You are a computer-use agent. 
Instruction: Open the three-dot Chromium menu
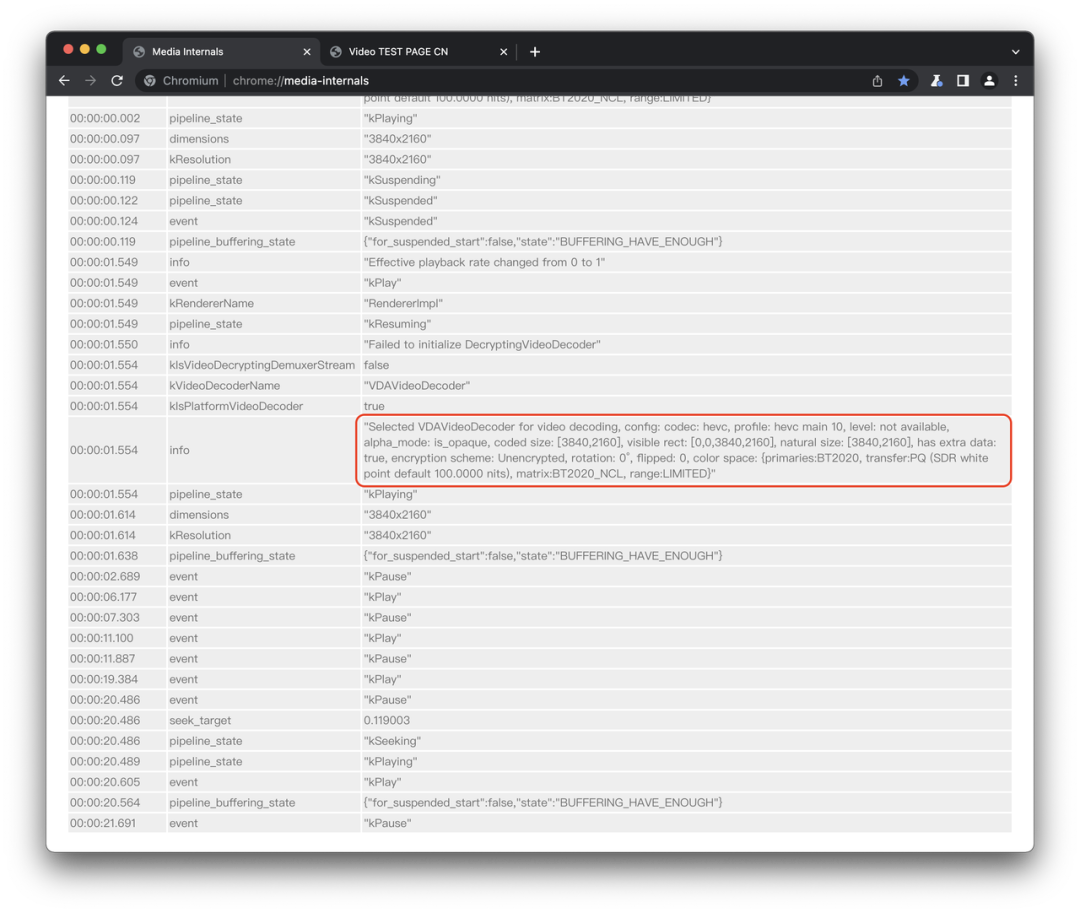(x=1016, y=81)
